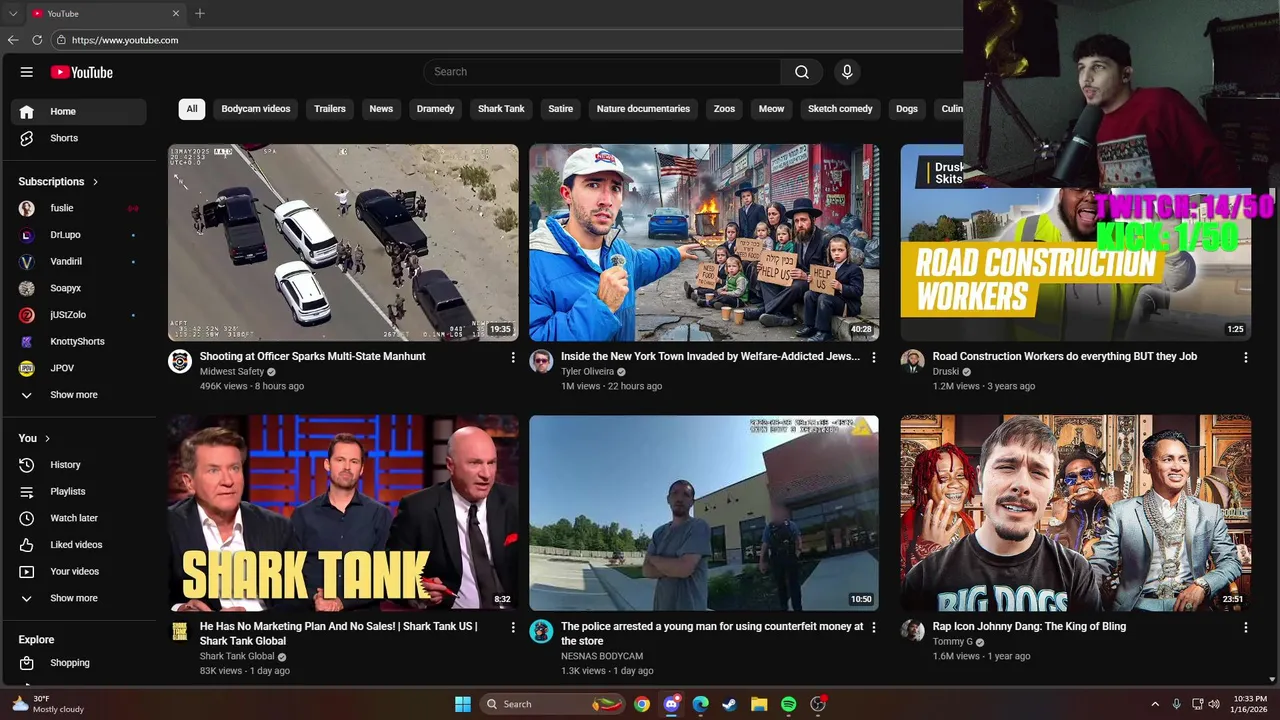
Task: Open options menu for counterfeit money video
Action: pyautogui.click(x=874, y=627)
